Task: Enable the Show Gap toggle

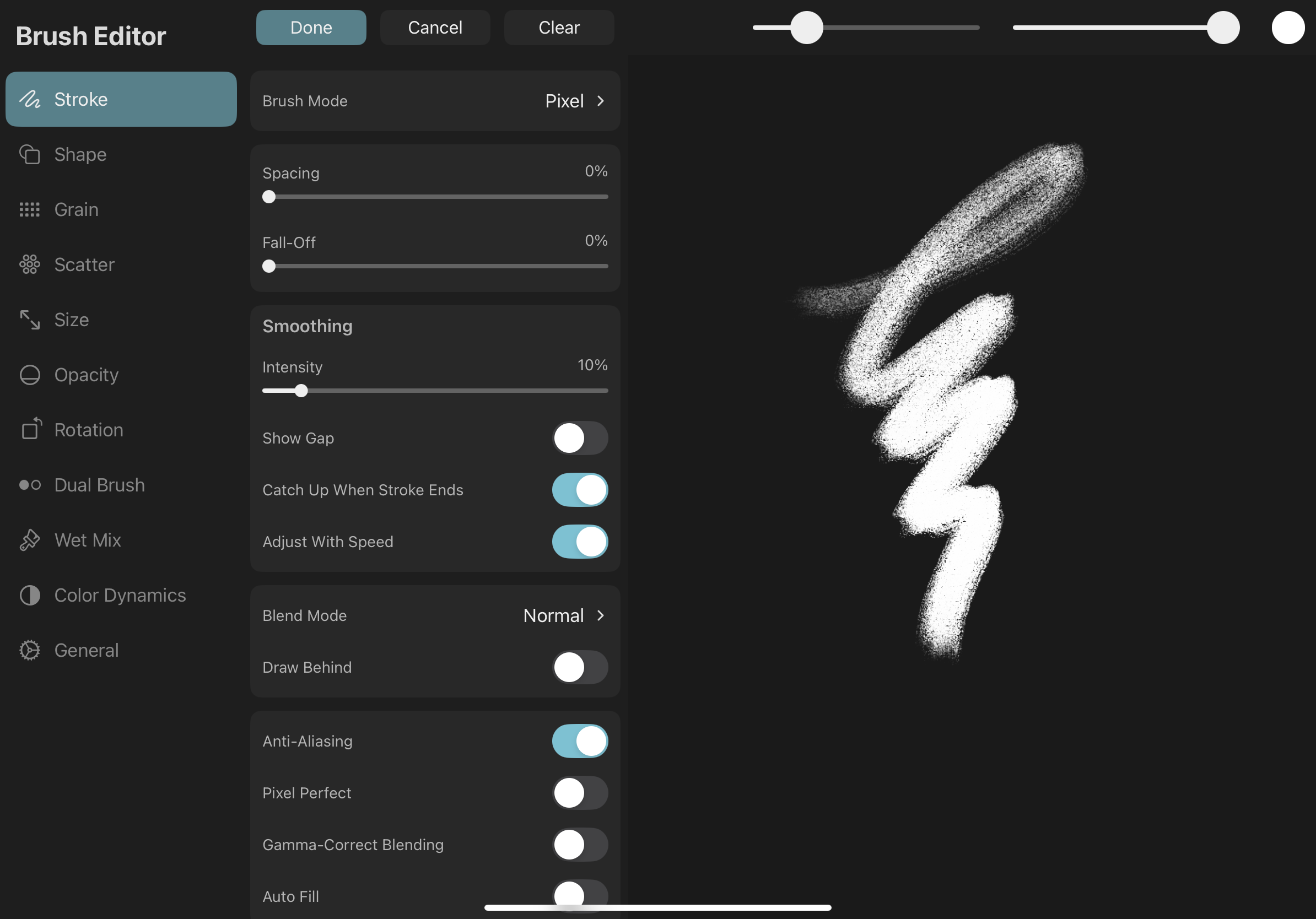Action: (x=580, y=439)
